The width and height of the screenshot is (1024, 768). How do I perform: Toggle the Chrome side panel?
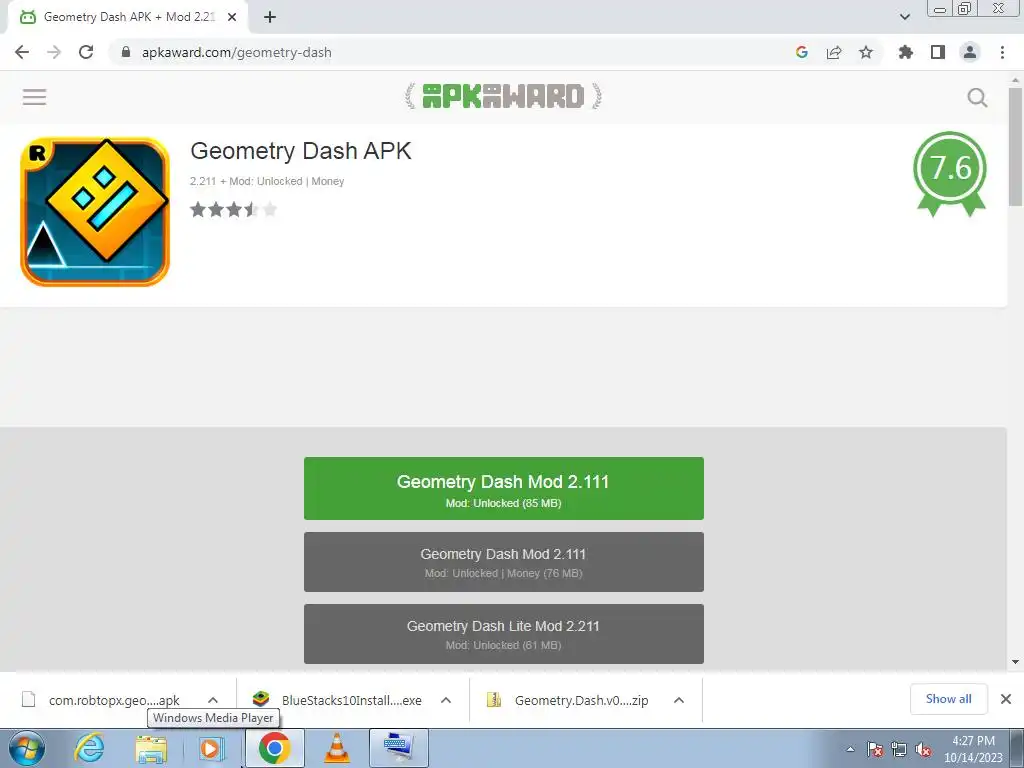[x=938, y=52]
